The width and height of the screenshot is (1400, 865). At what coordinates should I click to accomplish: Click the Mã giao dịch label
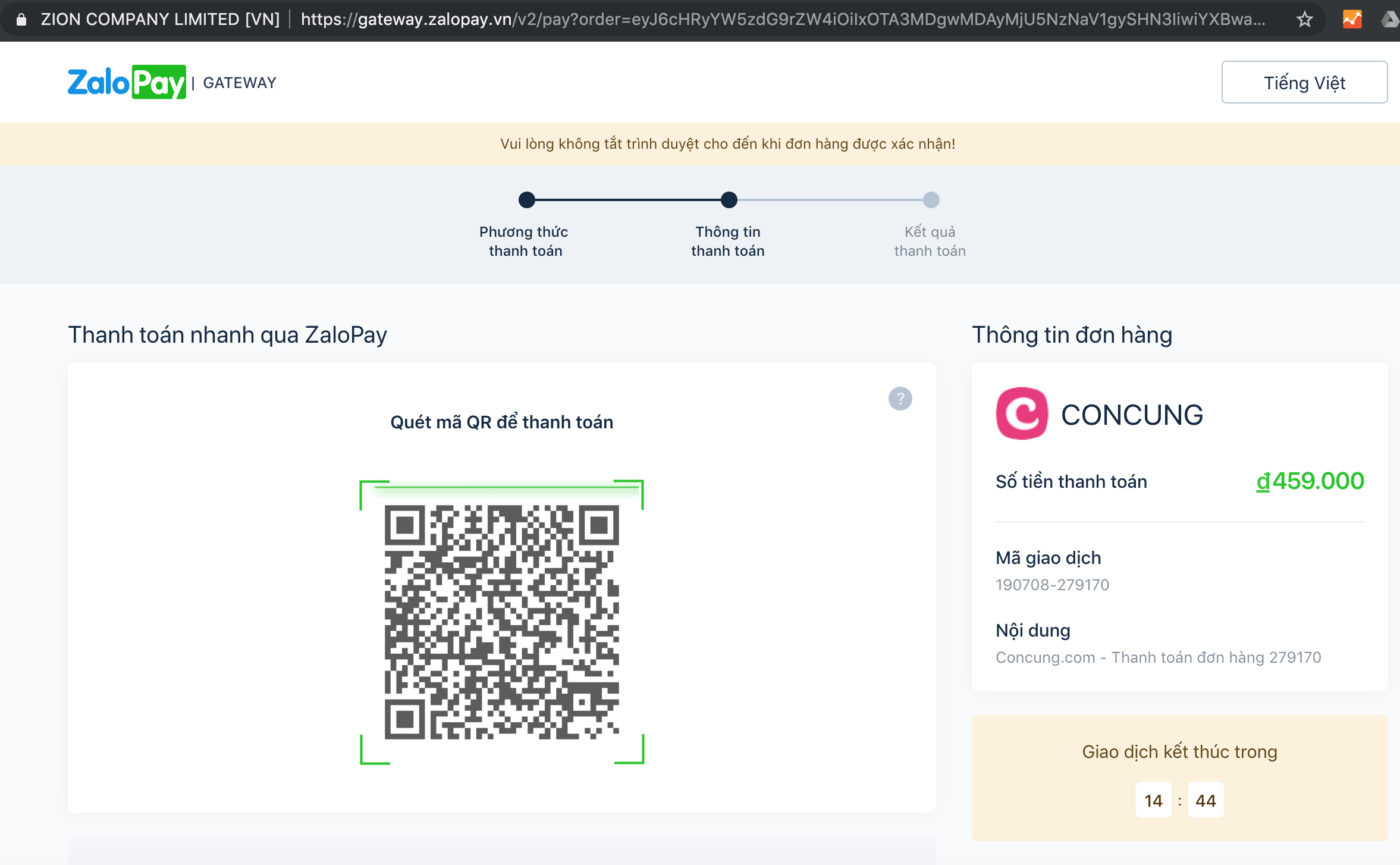point(1048,558)
